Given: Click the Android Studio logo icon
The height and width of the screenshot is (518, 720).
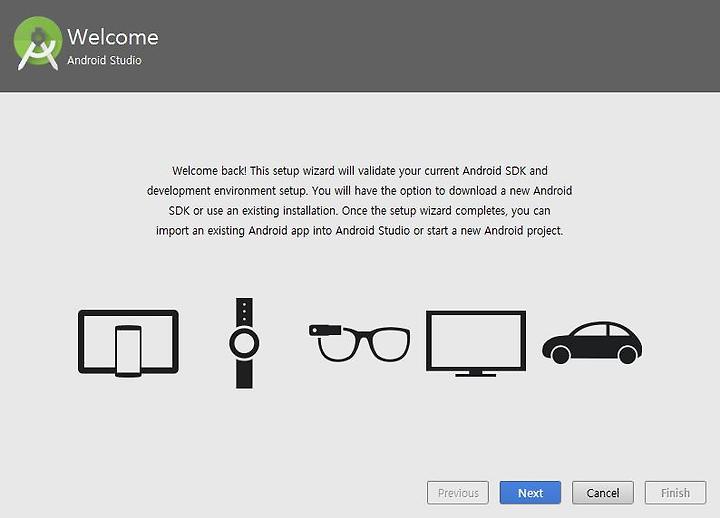Looking at the screenshot, I should [38, 44].
